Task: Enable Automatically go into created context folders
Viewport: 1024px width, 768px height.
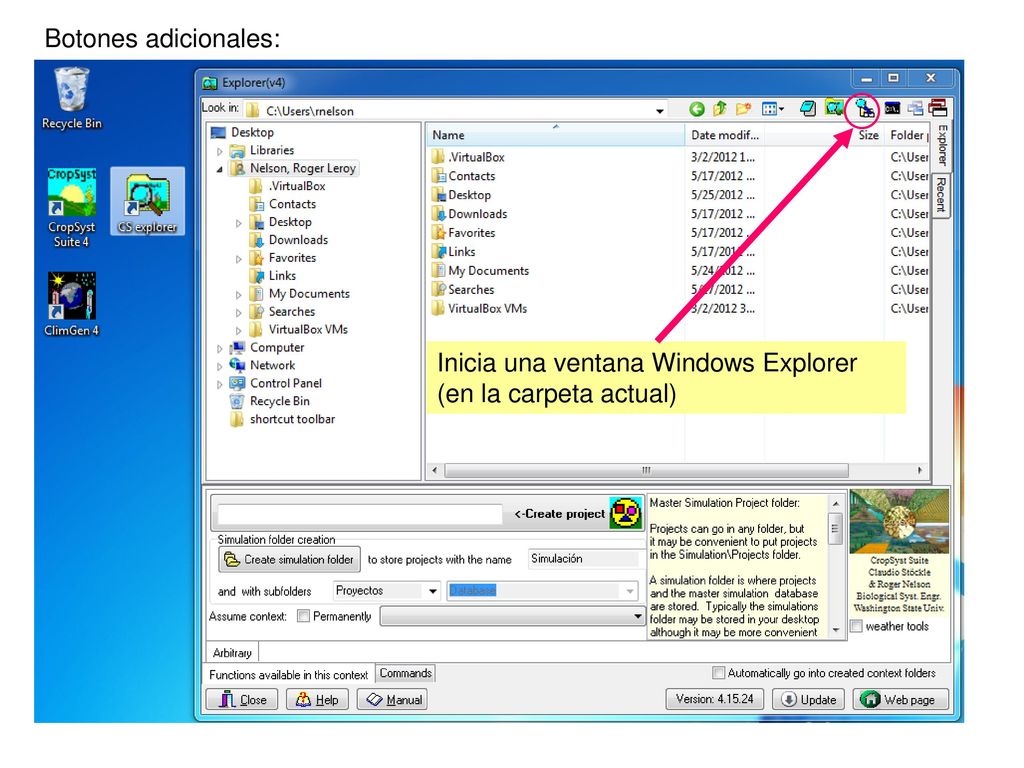Action: 718,673
